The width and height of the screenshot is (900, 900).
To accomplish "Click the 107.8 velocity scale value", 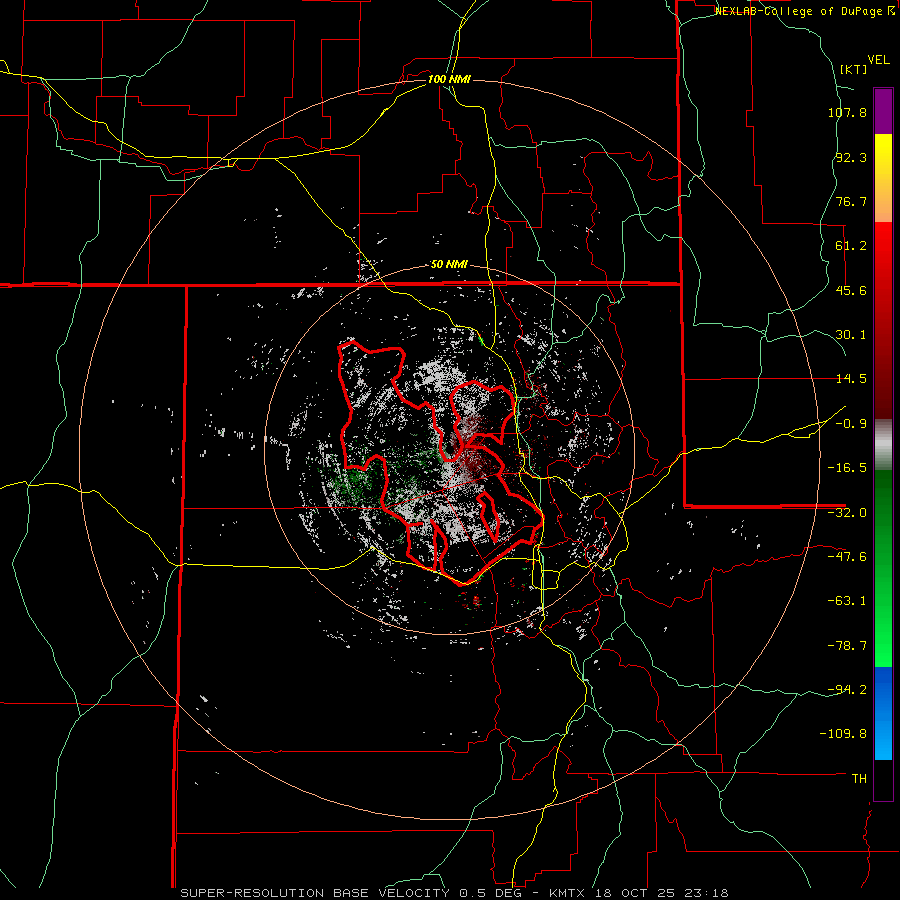I will tap(847, 112).
